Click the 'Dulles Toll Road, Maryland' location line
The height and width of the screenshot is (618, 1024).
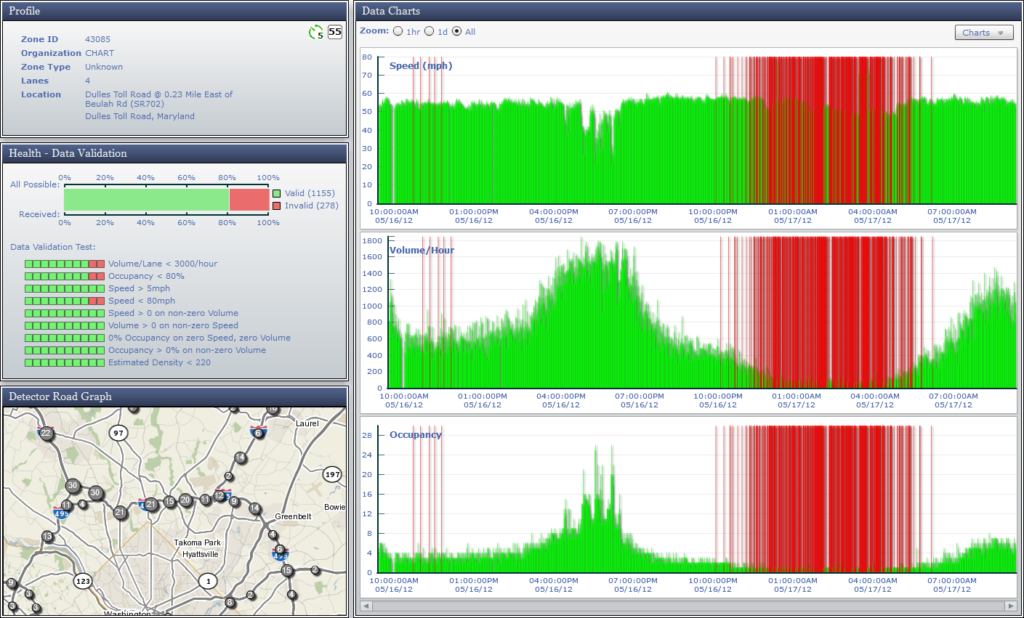pos(140,116)
